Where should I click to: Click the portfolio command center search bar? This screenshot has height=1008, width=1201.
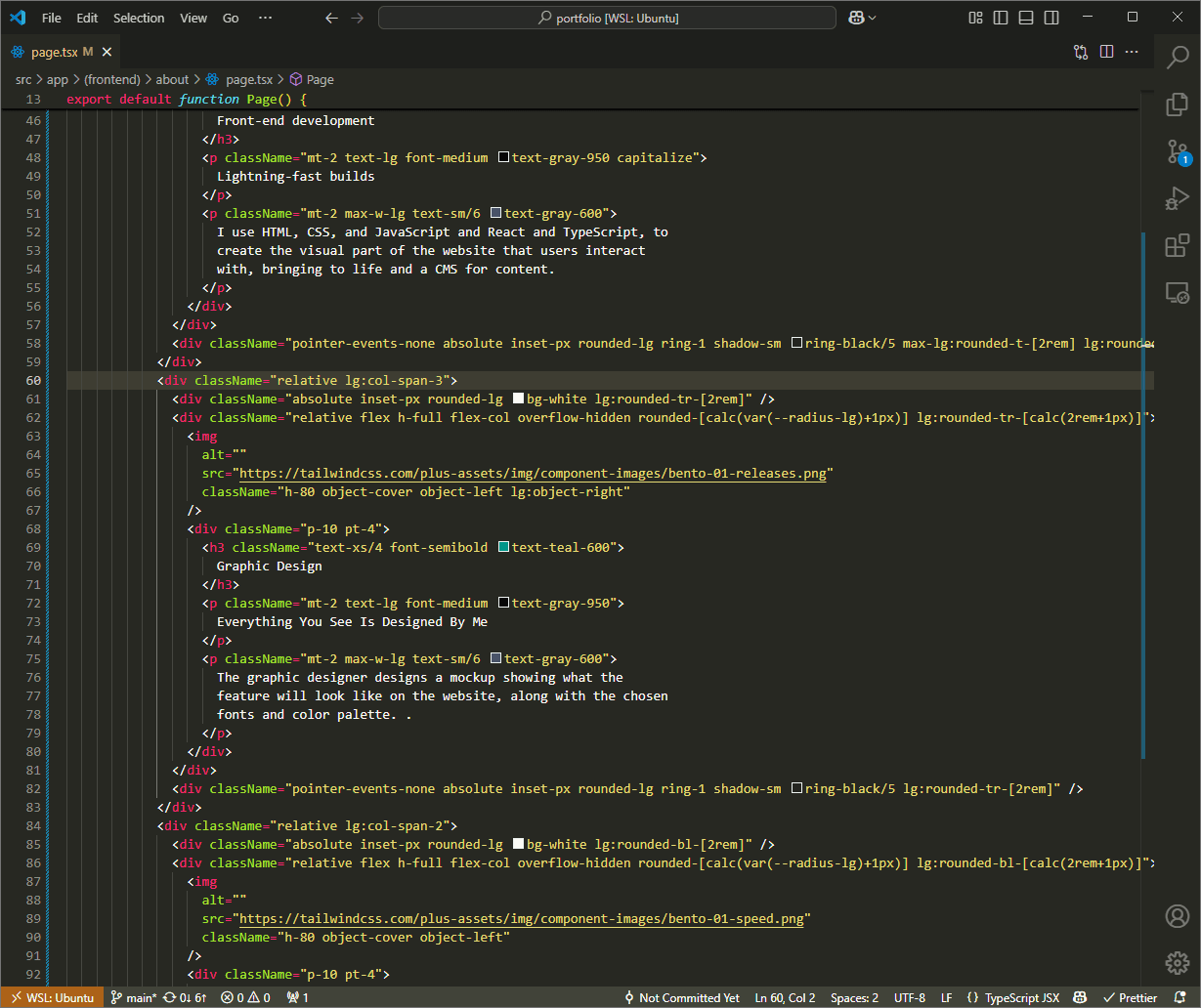[x=606, y=17]
